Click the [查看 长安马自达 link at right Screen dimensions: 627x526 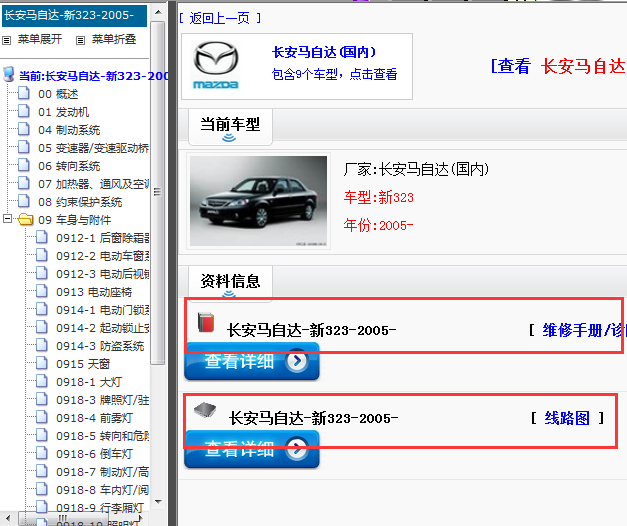click(558, 66)
